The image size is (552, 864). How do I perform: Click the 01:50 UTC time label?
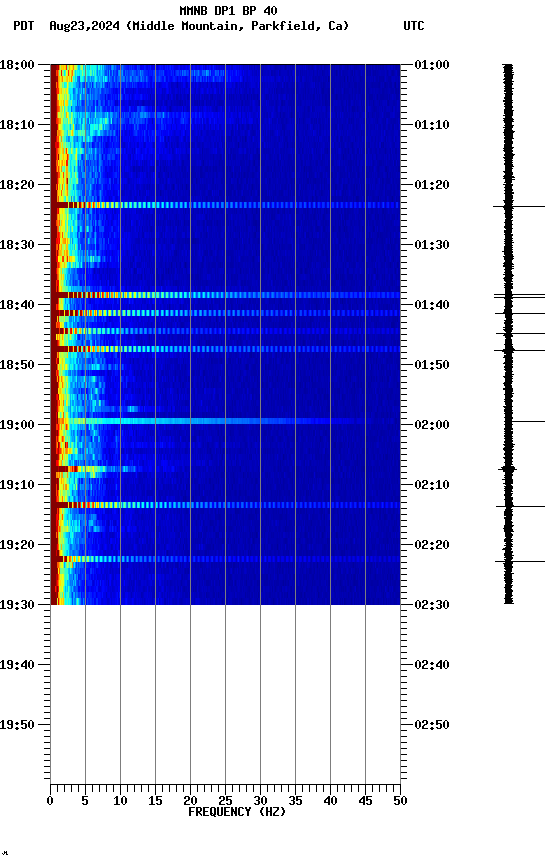(432, 365)
